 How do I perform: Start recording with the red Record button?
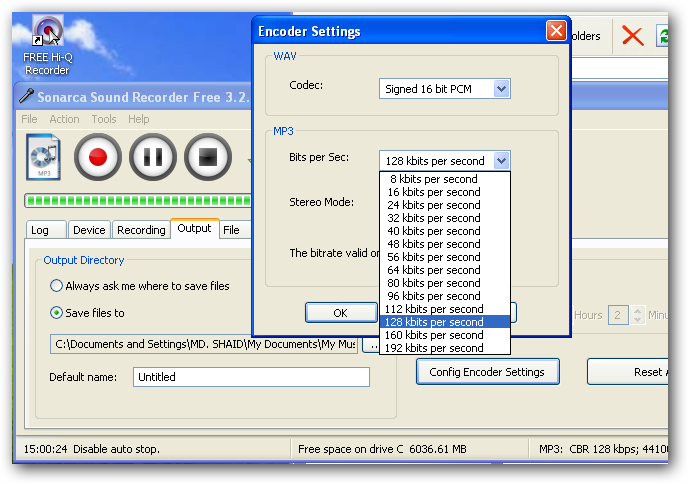click(97, 157)
